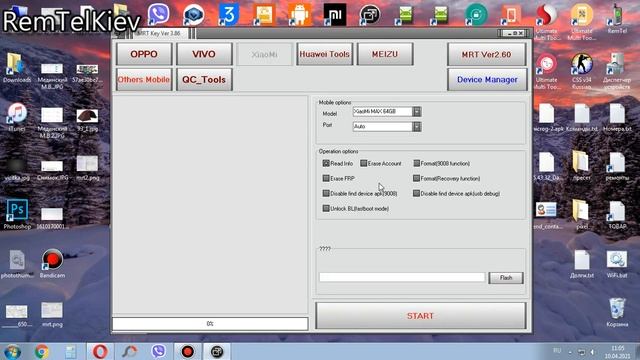The height and width of the screenshot is (360, 640).
Task: Open the Номера.txt file on desktop
Action: point(617,118)
